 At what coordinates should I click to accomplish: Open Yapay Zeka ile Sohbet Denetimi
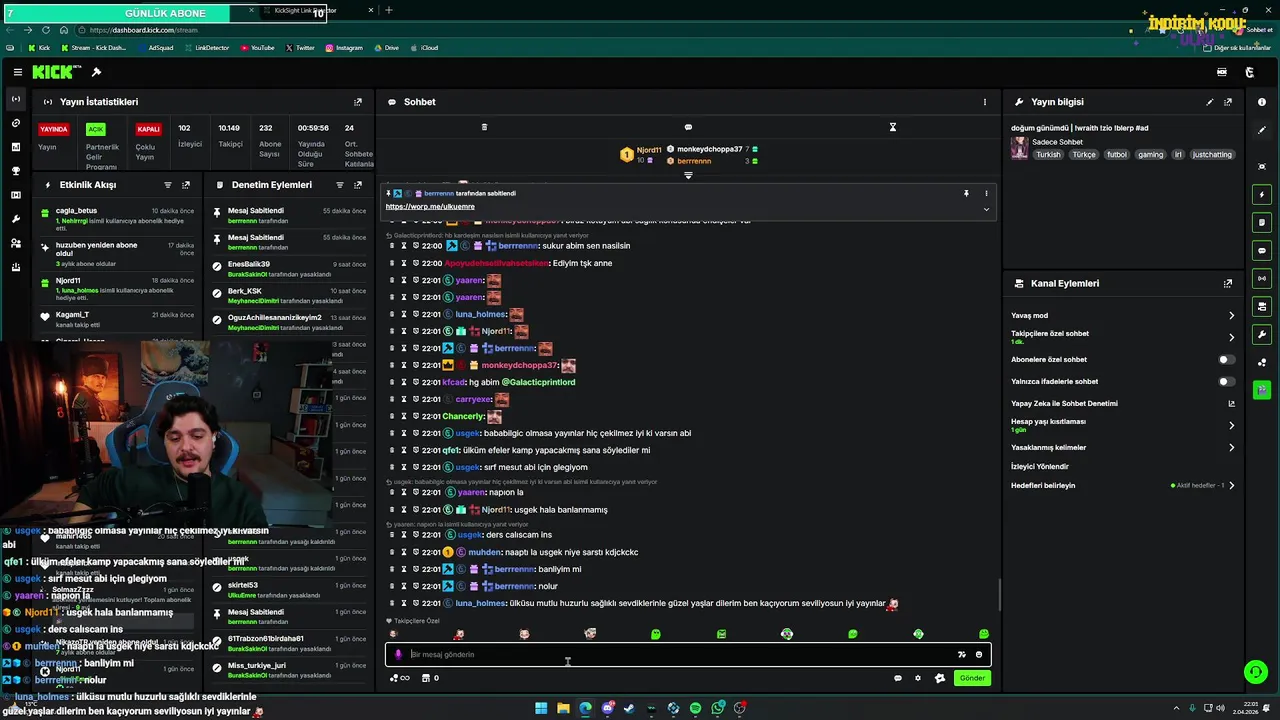[1121, 404]
